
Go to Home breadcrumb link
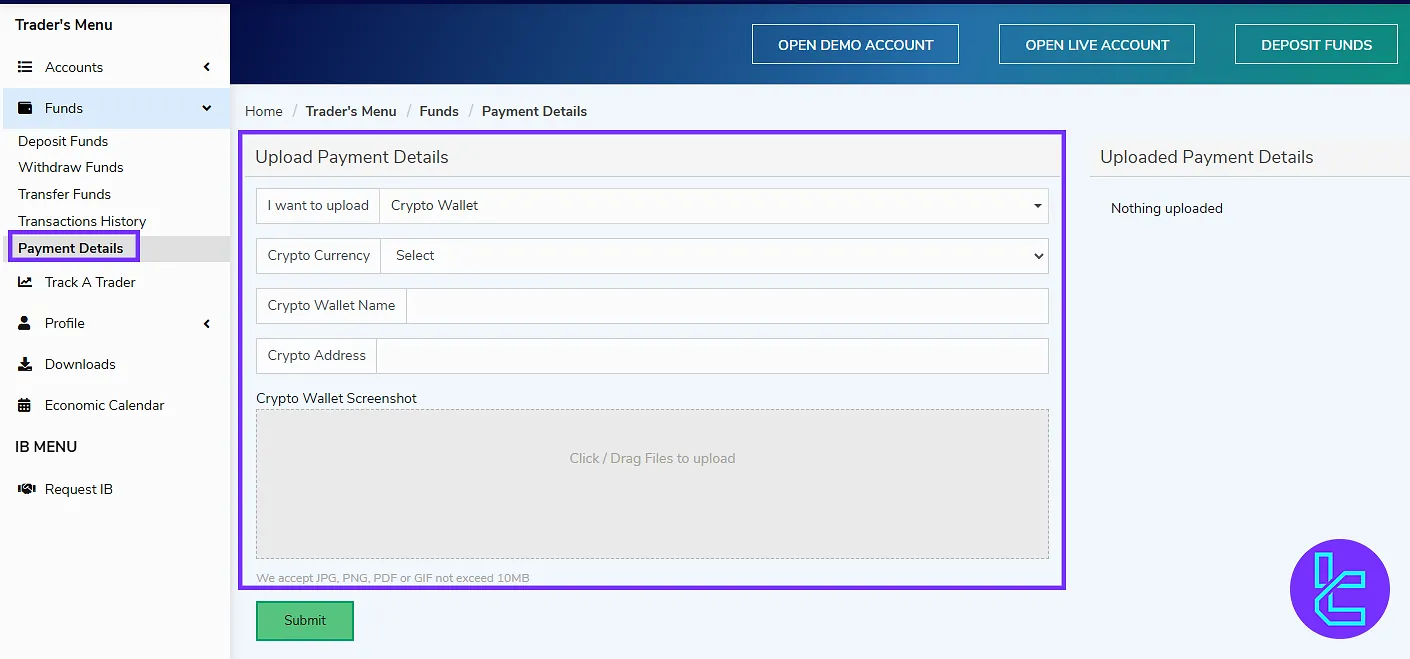264,111
